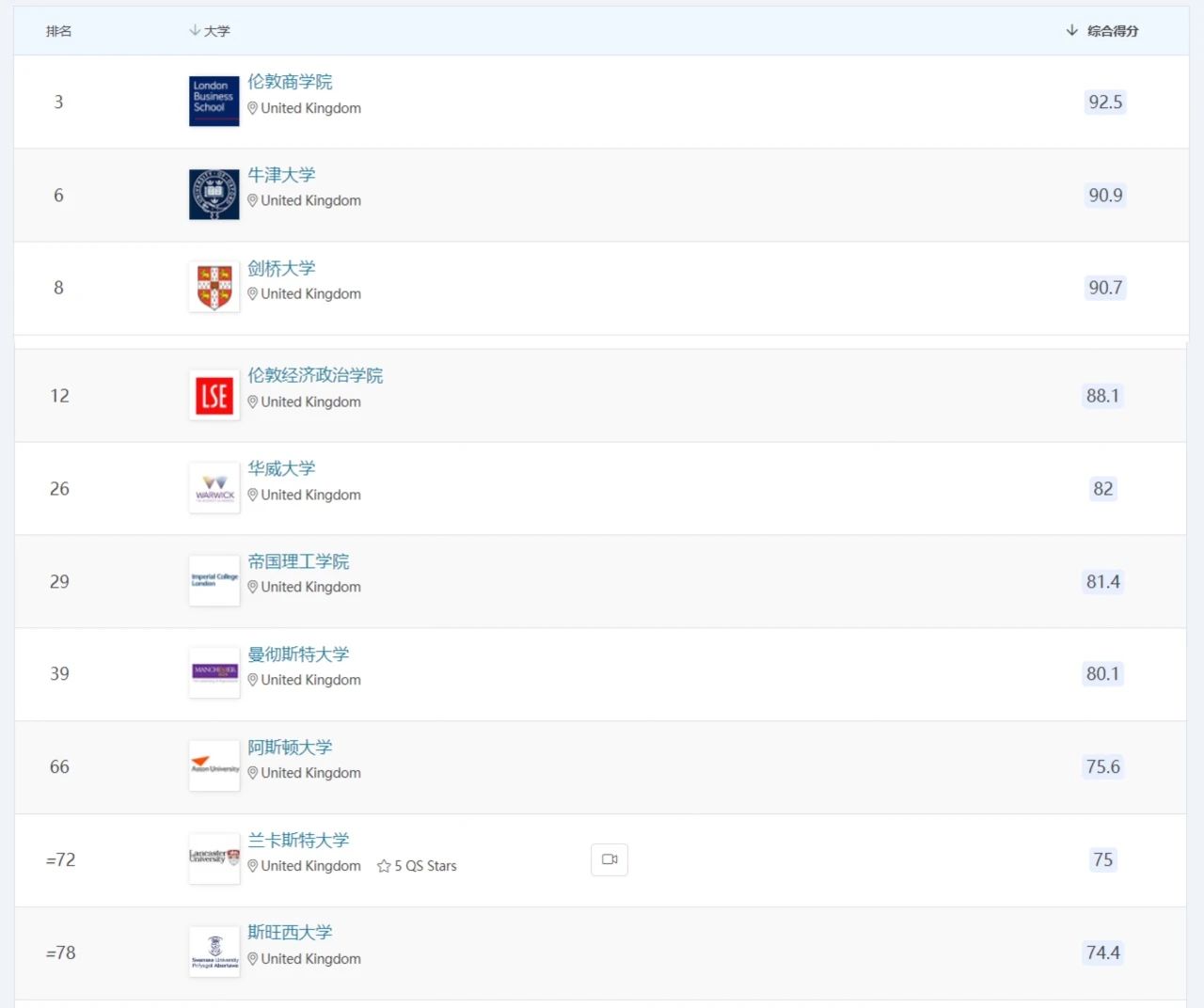The width and height of the screenshot is (1204, 1008).
Task: Click location pin icon under 伦敦商学院
Action: (x=253, y=108)
